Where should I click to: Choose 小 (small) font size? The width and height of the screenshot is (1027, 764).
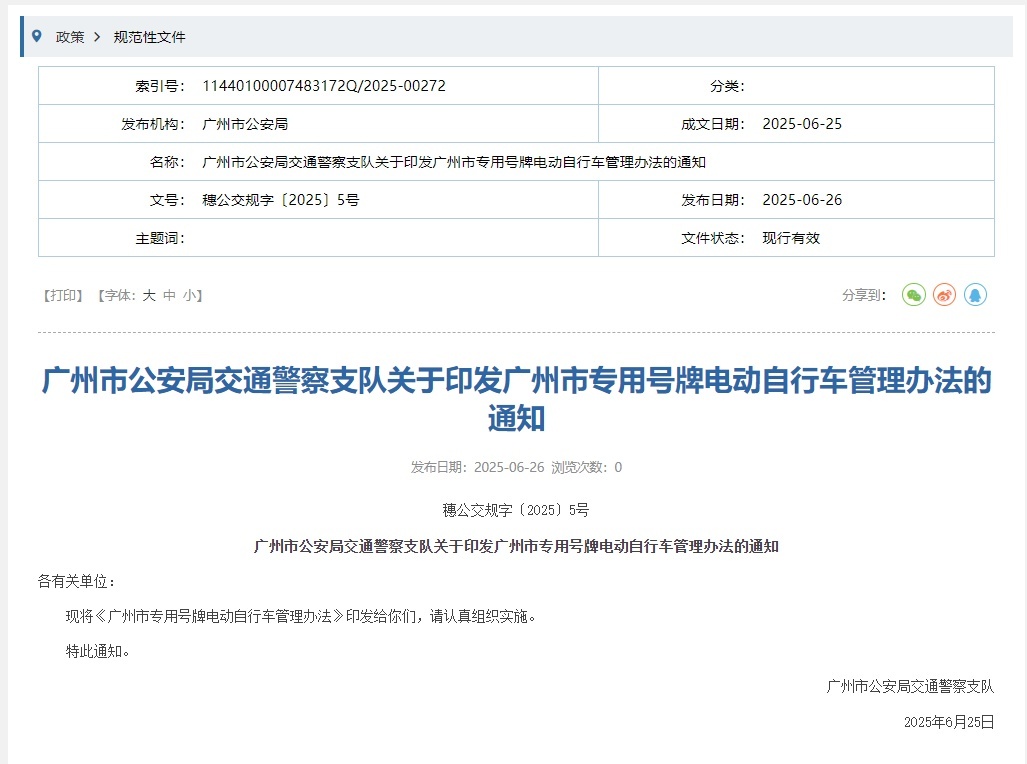(189, 295)
